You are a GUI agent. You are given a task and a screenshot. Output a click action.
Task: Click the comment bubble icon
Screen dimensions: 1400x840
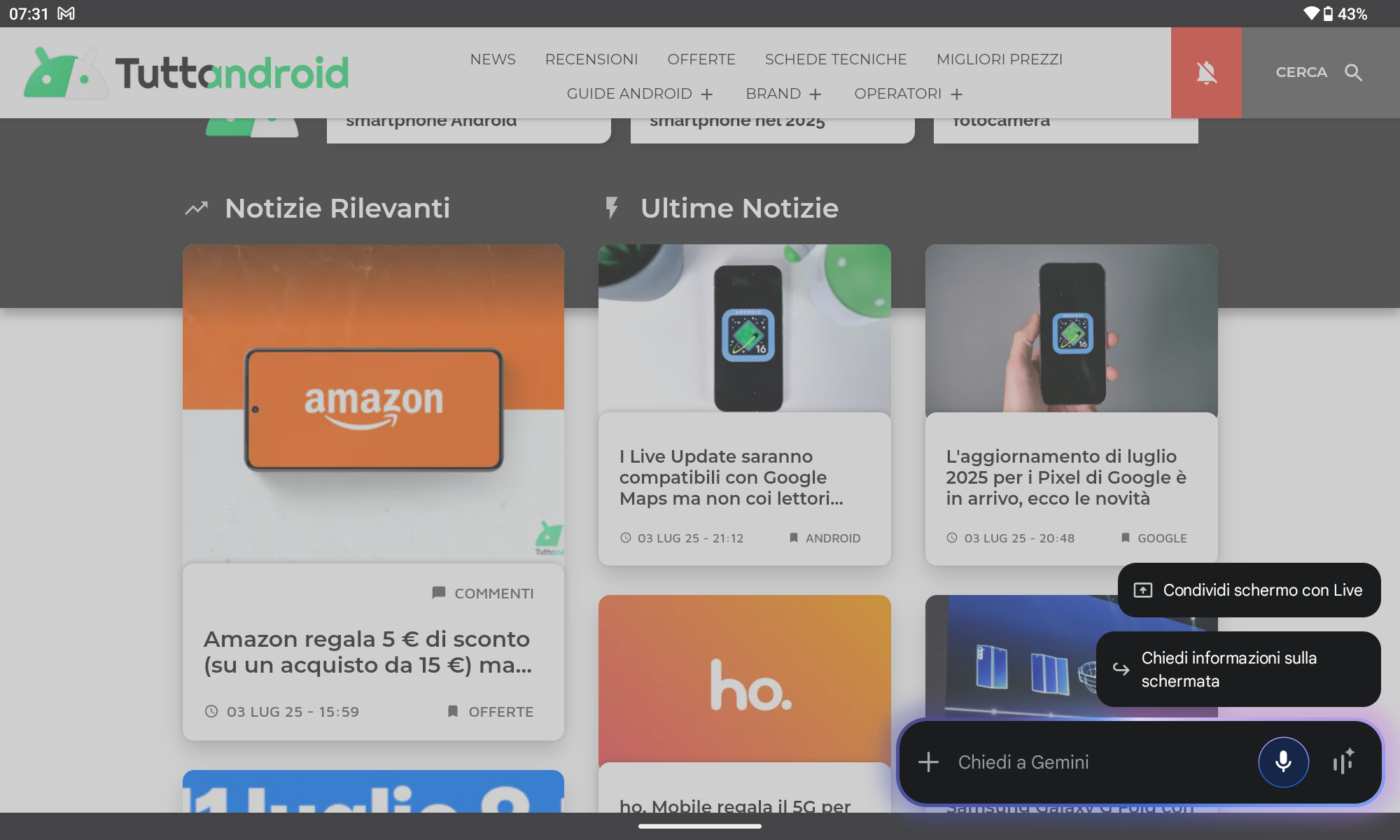(x=439, y=593)
